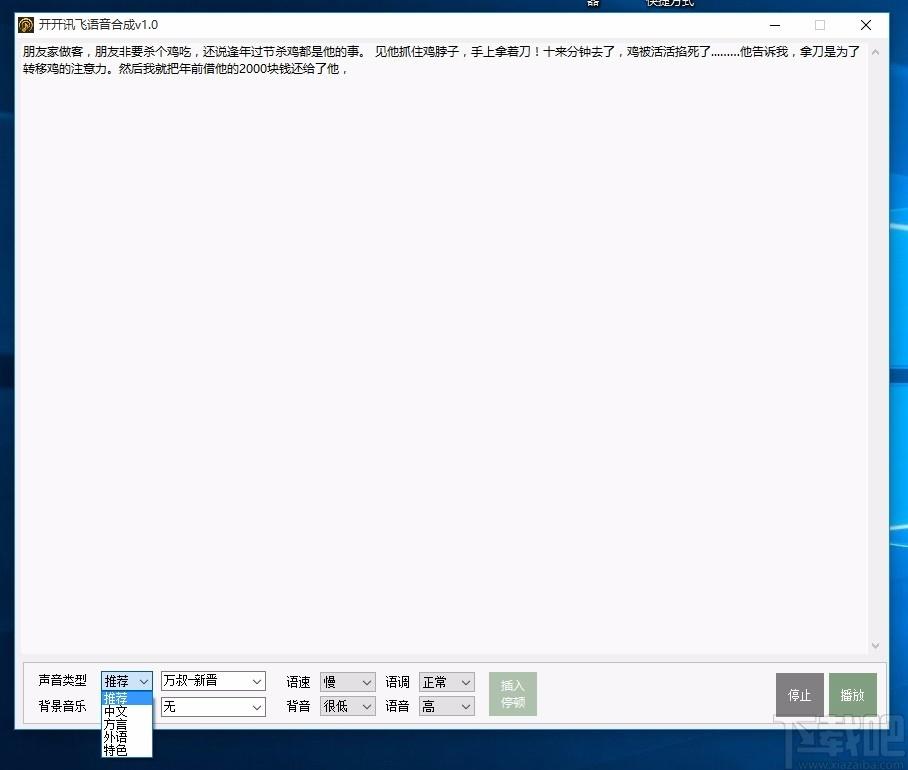Open the 声音类型 dropdown showing 推荐

[x=127, y=681]
